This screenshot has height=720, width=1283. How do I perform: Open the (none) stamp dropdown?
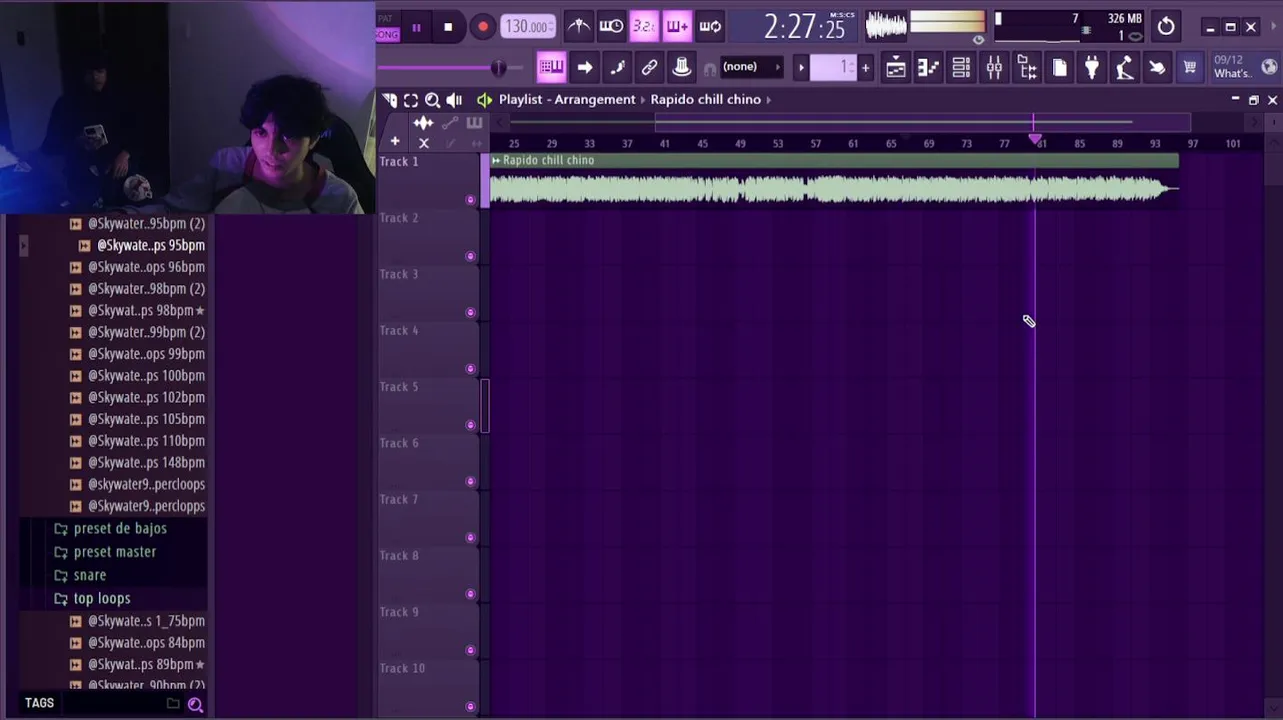tap(751, 67)
